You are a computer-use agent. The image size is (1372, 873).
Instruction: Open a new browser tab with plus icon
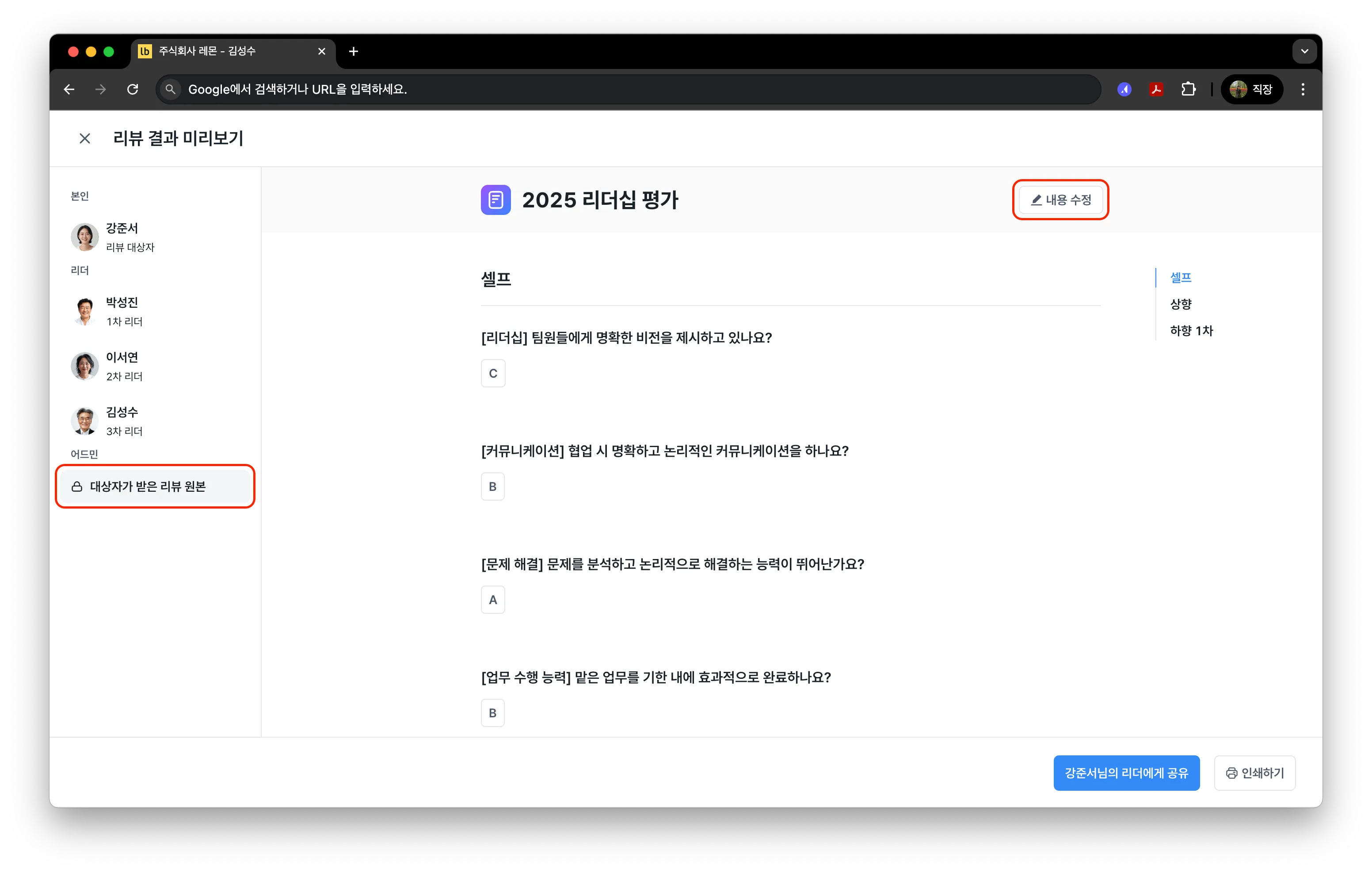click(x=353, y=51)
